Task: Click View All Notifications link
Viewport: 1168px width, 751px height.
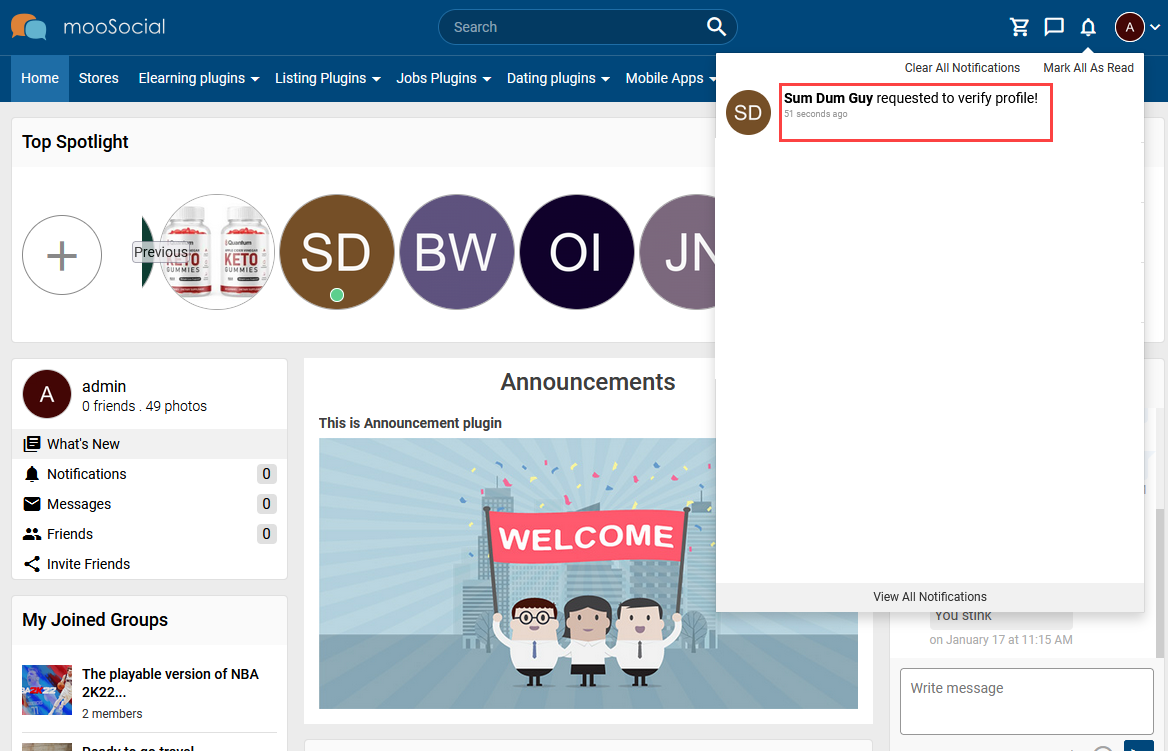Action: pos(930,597)
